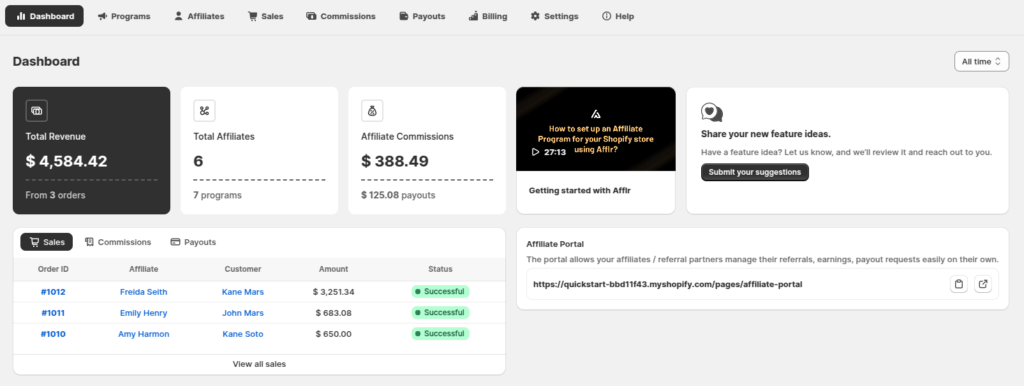Click the Status column header
The height and width of the screenshot is (386, 1024).
440,269
